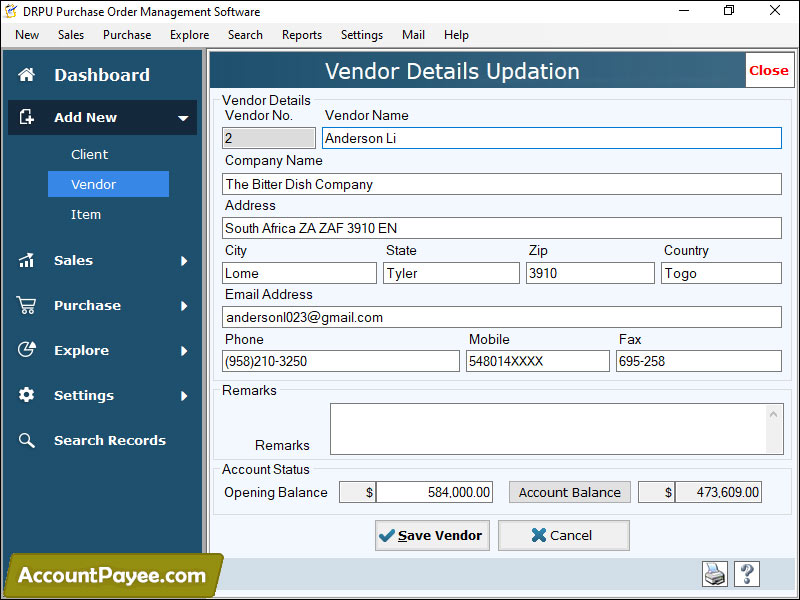Open Purchase using the shopping cart icon
Image resolution: width=800 pixels, height=600 pixels.
coord(28,305)
